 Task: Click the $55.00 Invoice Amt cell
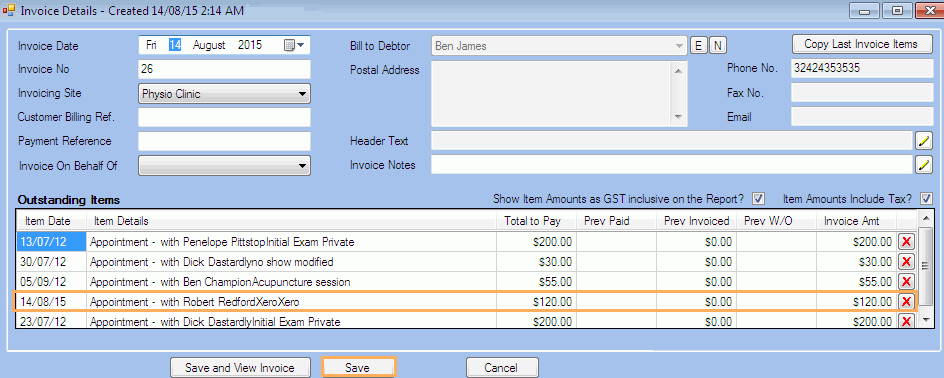(x=857, y=282)
